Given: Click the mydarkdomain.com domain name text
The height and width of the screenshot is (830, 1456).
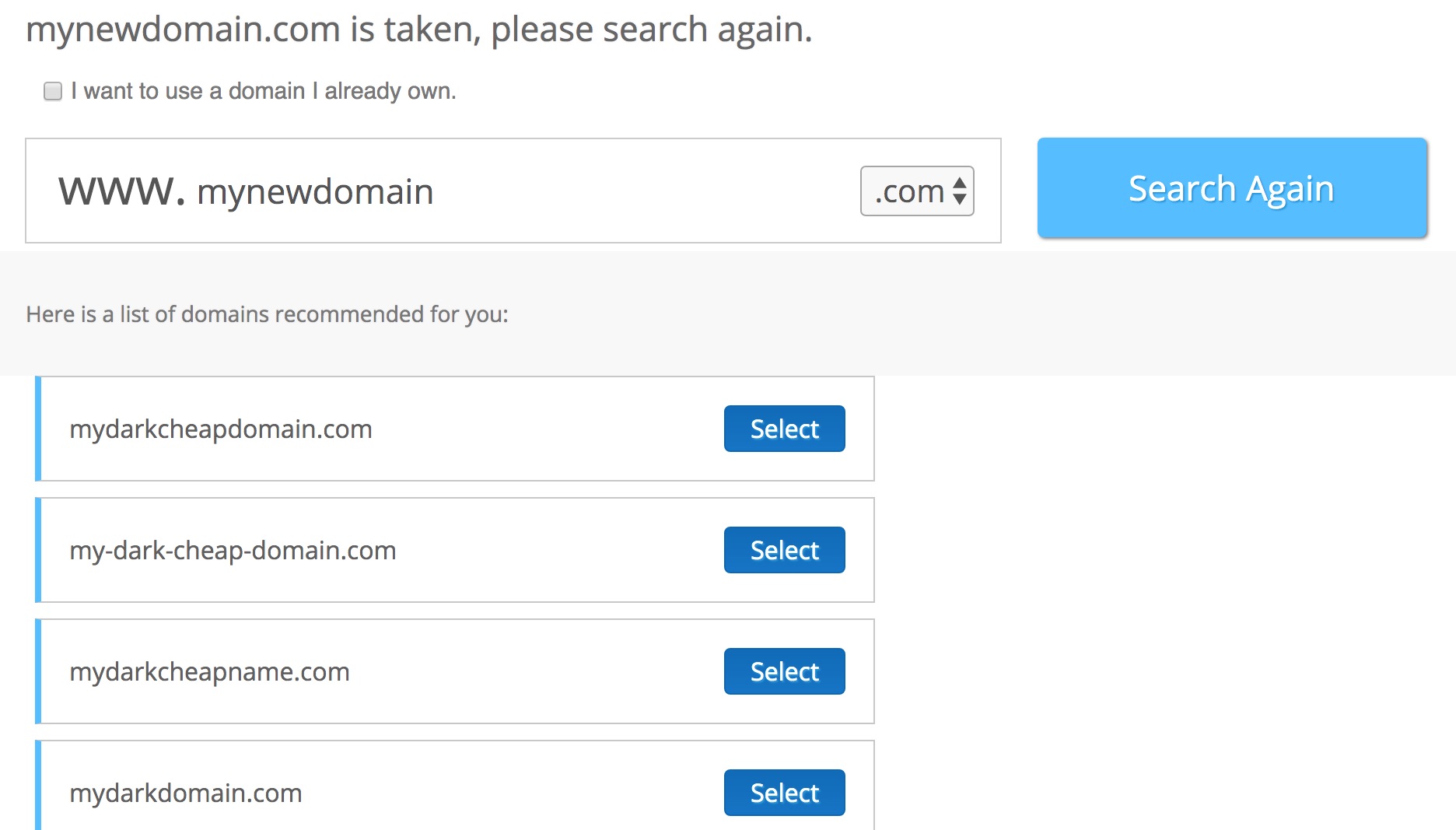Looking at the screenshot, I should point(185,793).
